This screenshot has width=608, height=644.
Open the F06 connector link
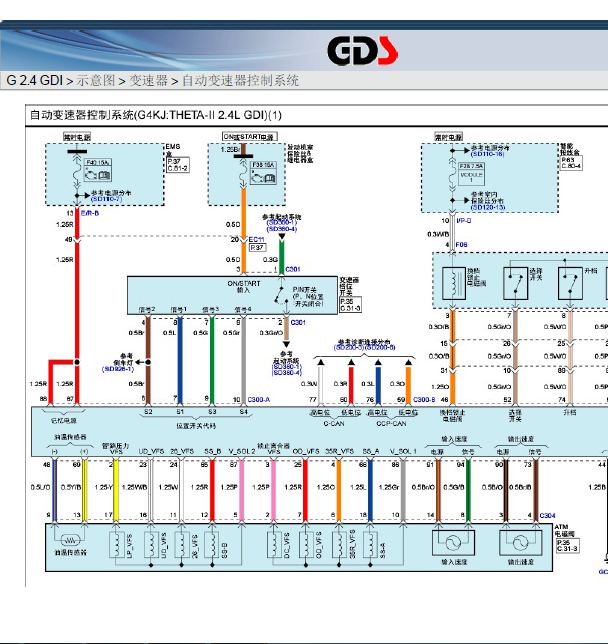(461, 244)
